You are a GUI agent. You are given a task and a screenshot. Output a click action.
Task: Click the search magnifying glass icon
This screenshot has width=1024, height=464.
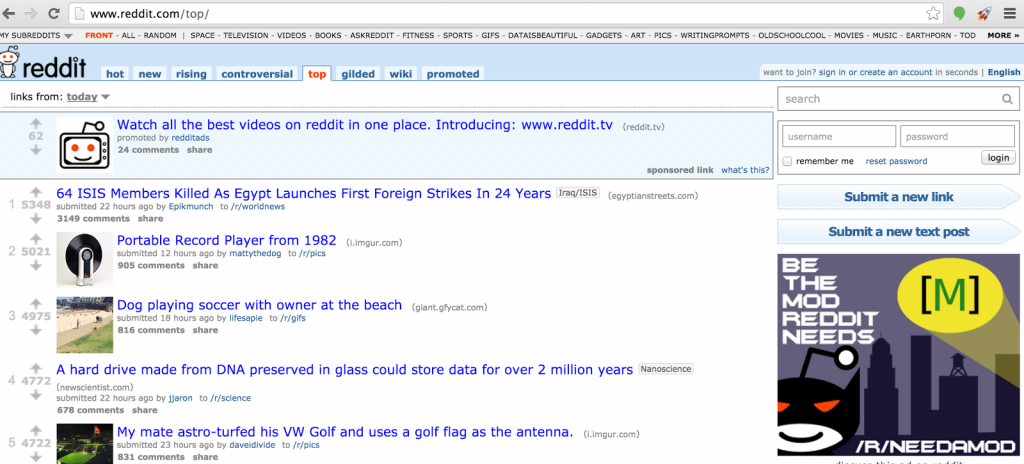(x=1007, y=99)
